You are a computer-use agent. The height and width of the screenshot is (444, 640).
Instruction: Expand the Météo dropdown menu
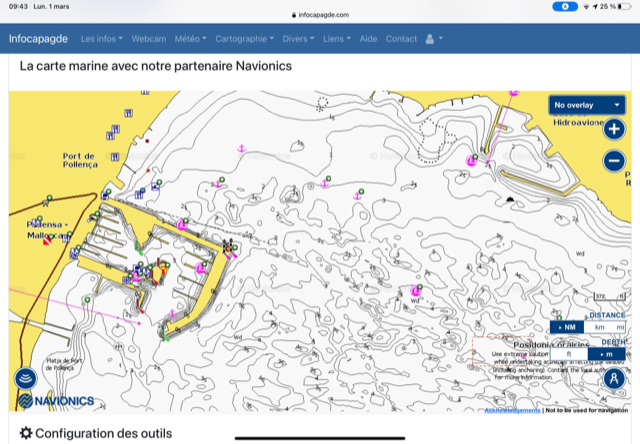190,39
